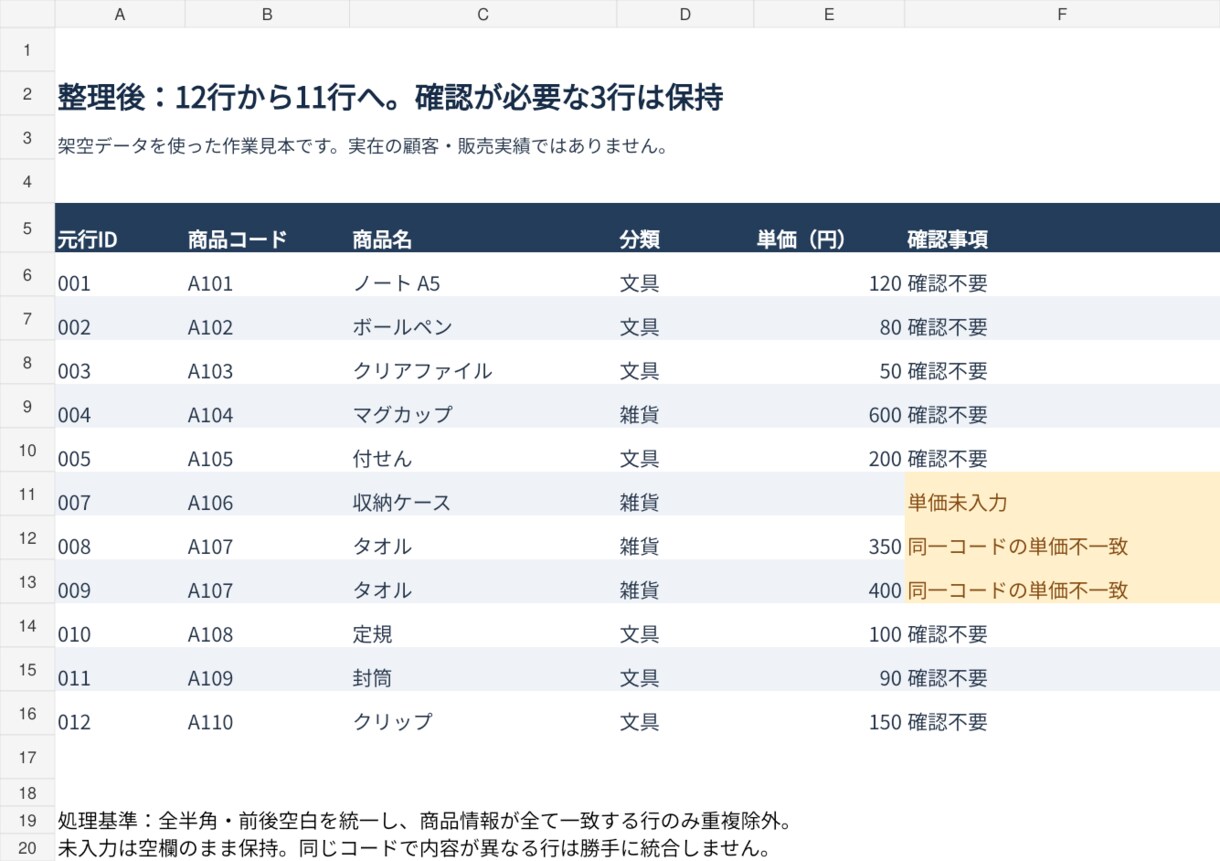
Task: Click the 定規 cell
Action: 483,626
